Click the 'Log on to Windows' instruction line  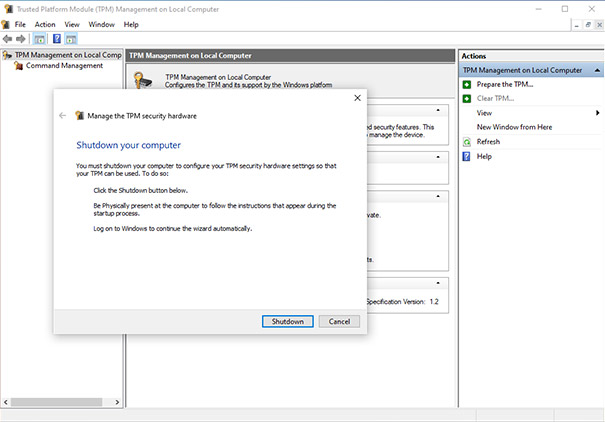click(172, 229)
